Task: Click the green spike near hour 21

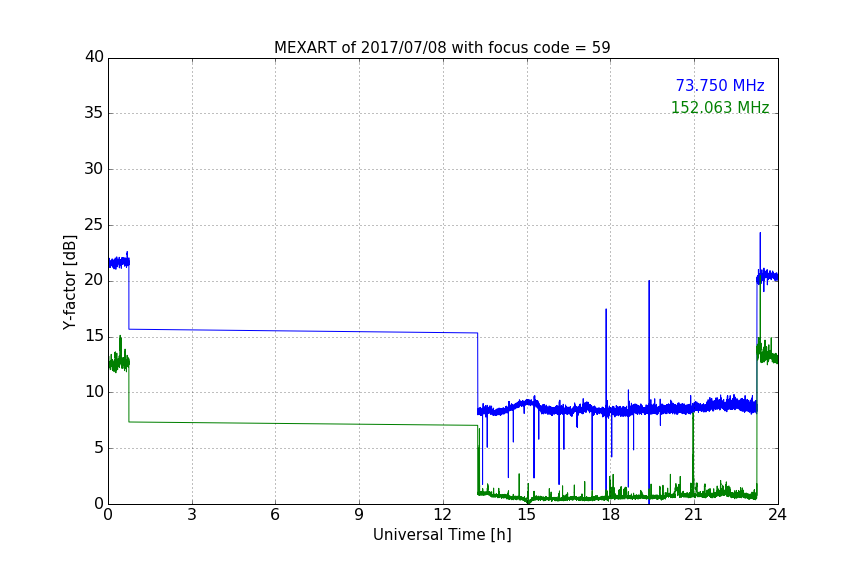Action: pyautogui.click(x=693, y=452)
